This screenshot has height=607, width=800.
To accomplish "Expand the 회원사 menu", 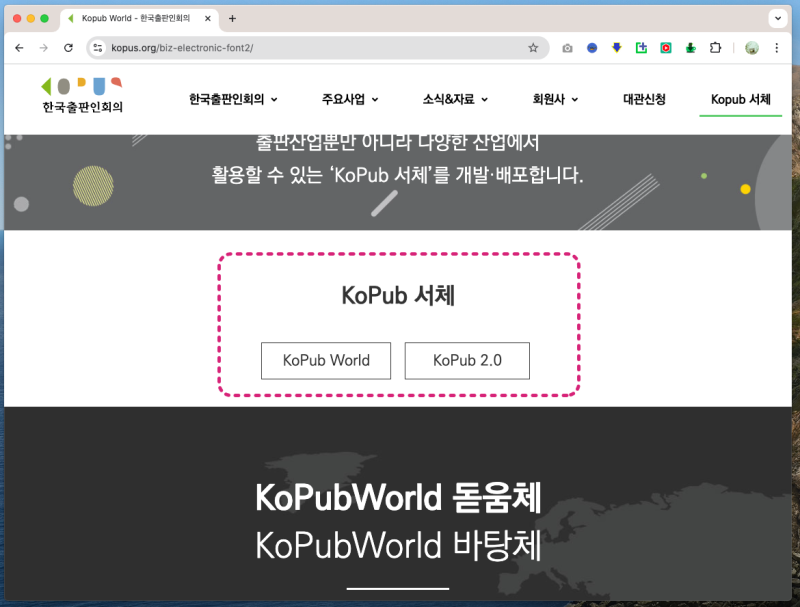I will tap(555, 99).
